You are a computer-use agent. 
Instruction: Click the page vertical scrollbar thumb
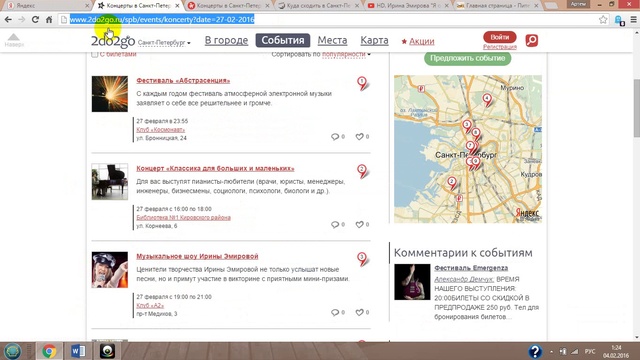click(636, 108)
